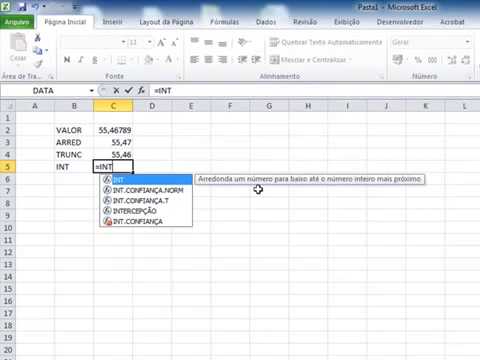
Task: Click the Colar (paste) clipboard icon
Action: coord(18,43)
